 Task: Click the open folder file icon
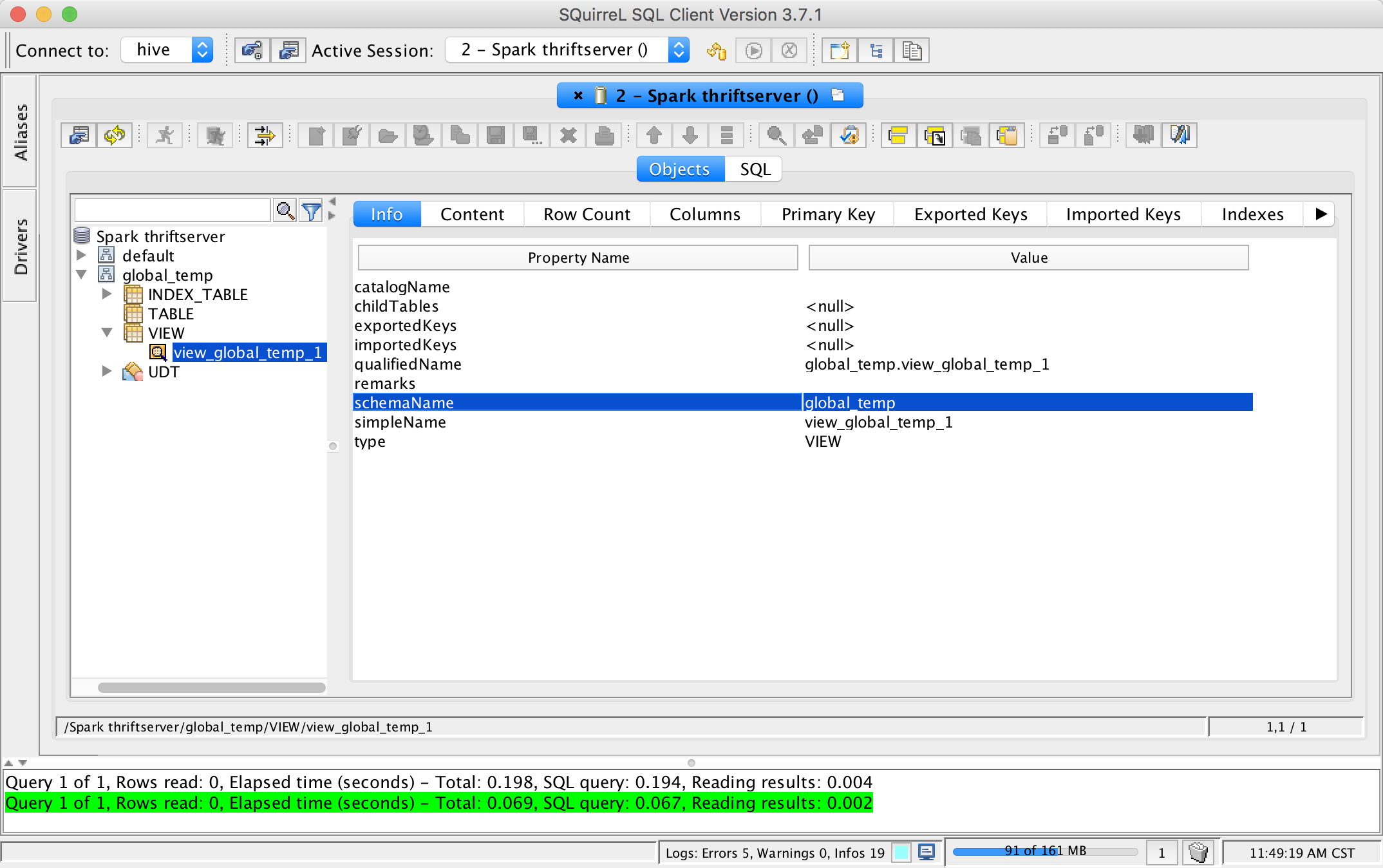388,135
